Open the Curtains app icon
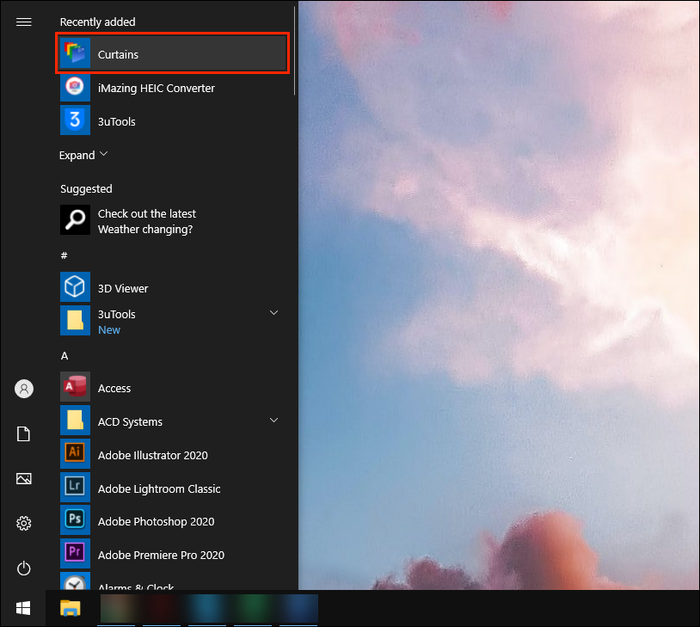 [75, 53]
